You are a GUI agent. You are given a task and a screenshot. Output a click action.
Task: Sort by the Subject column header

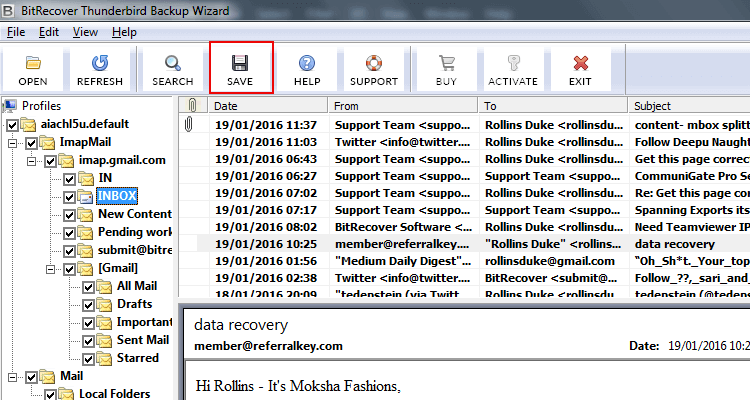coord(689,105)
